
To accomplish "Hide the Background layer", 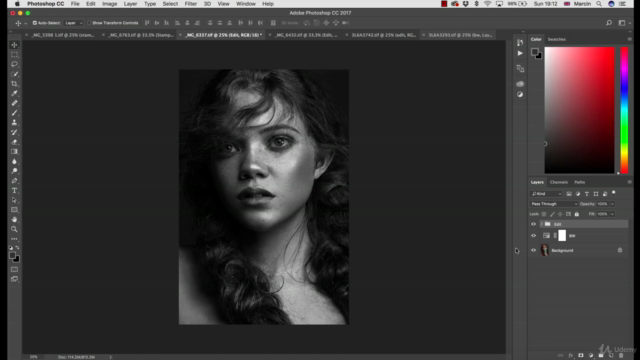I will 533,250.
